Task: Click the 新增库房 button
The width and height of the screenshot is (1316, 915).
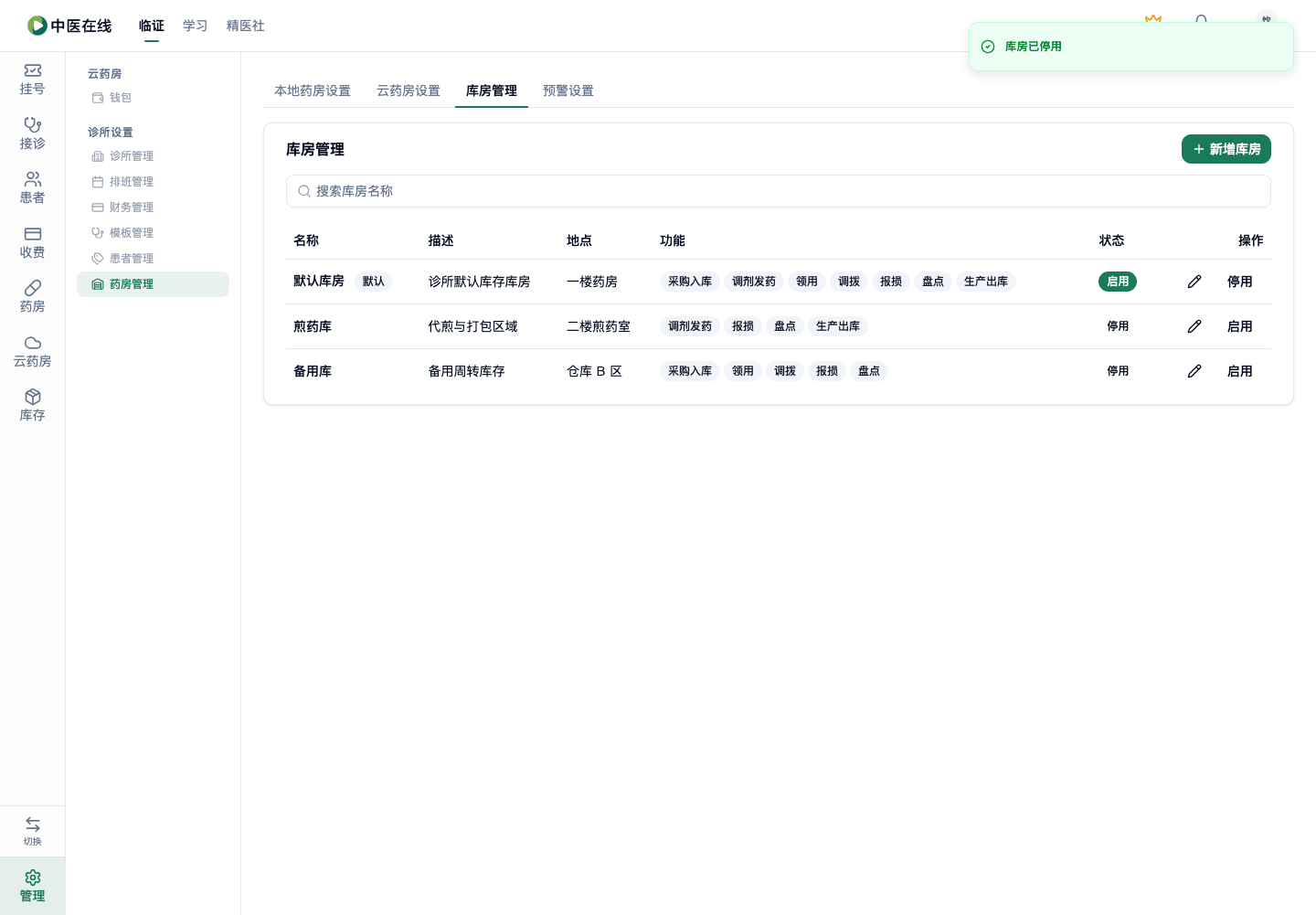Action: coord(1226,149)
